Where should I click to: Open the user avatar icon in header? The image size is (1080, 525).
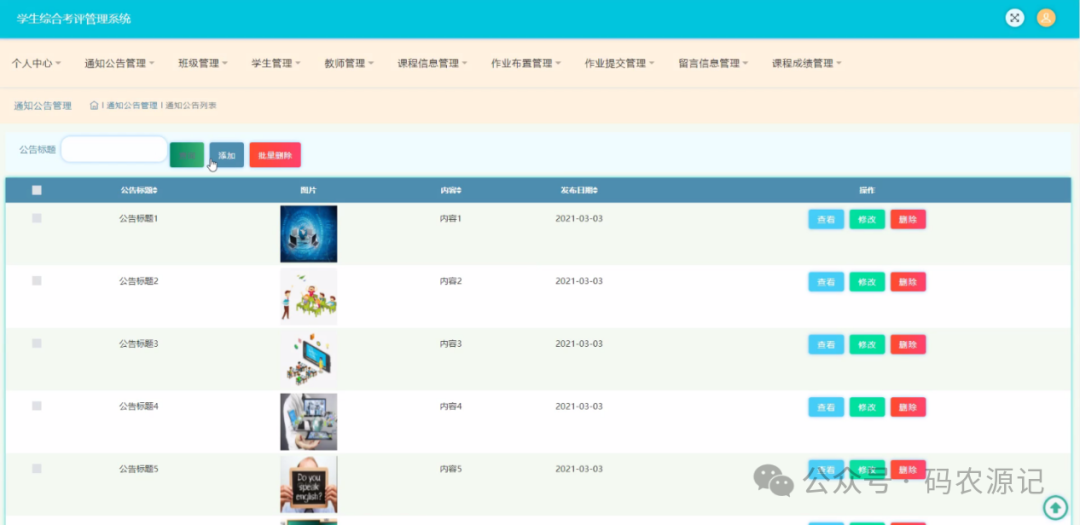pyautogui.click(x=1046, y=18)
